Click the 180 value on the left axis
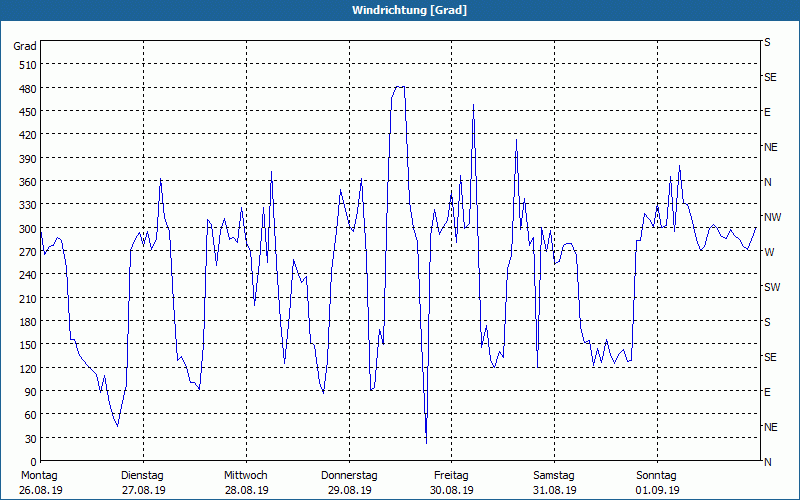Image resolution: width=800 pixels, height=500 pixels. click(x=28, y=322)
